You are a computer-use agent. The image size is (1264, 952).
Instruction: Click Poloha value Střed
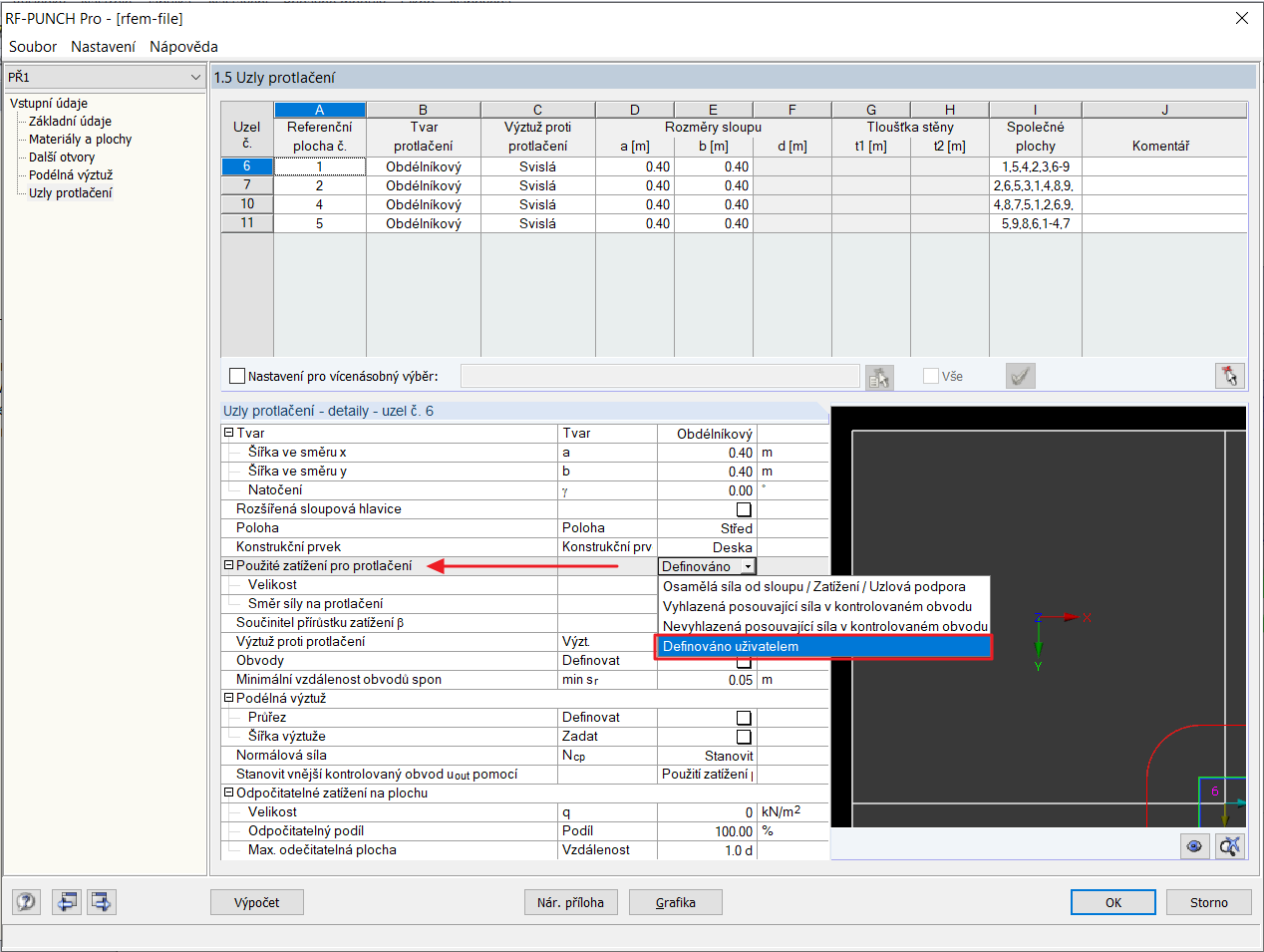coord(707,528)
